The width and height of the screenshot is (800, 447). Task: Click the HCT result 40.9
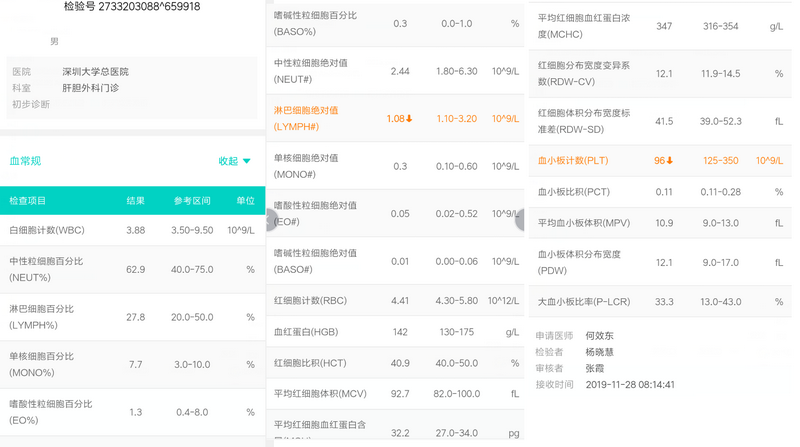click(400, 363)
